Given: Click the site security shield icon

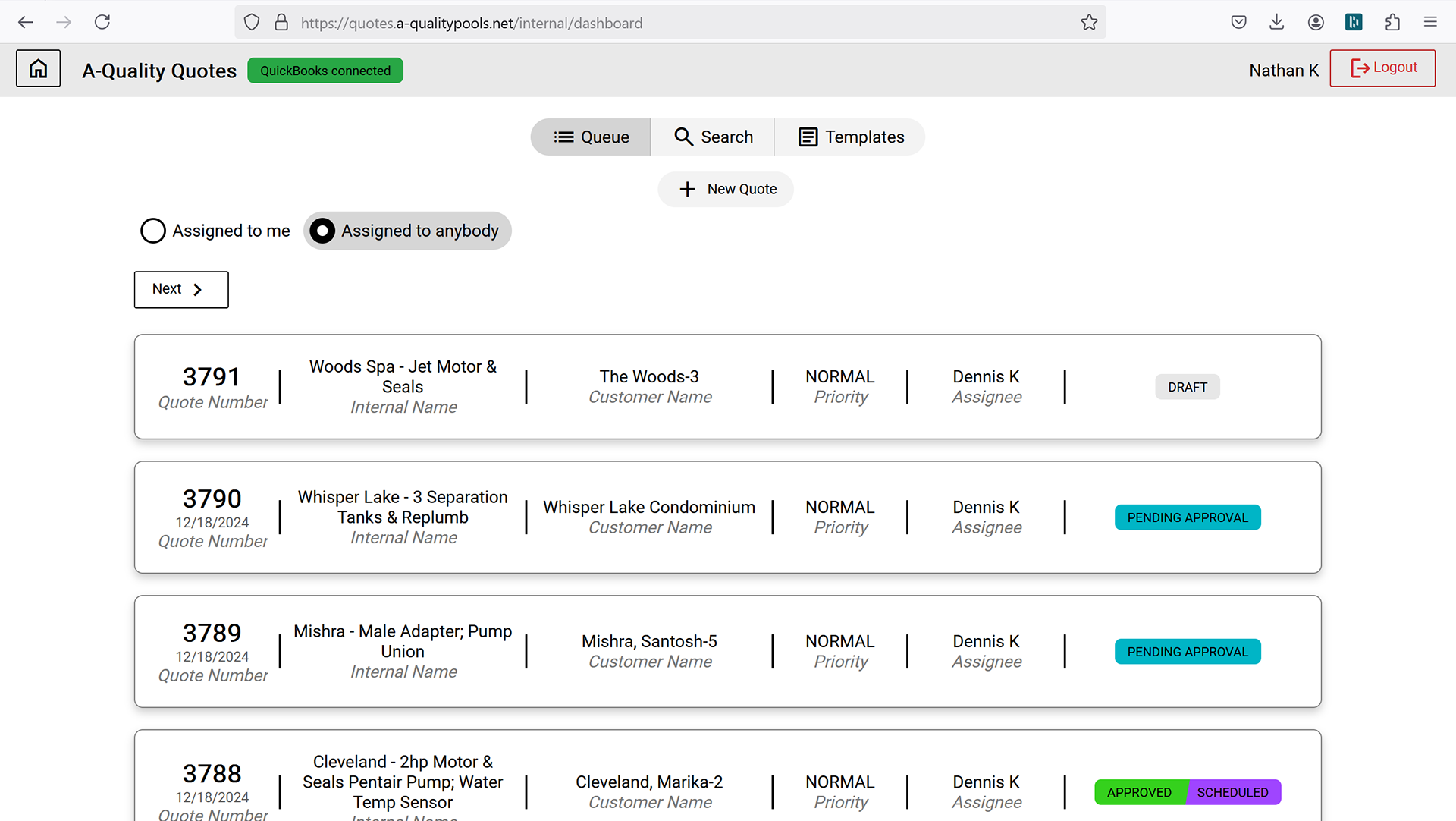Looking at the screenshot, I should coord(252,23).
